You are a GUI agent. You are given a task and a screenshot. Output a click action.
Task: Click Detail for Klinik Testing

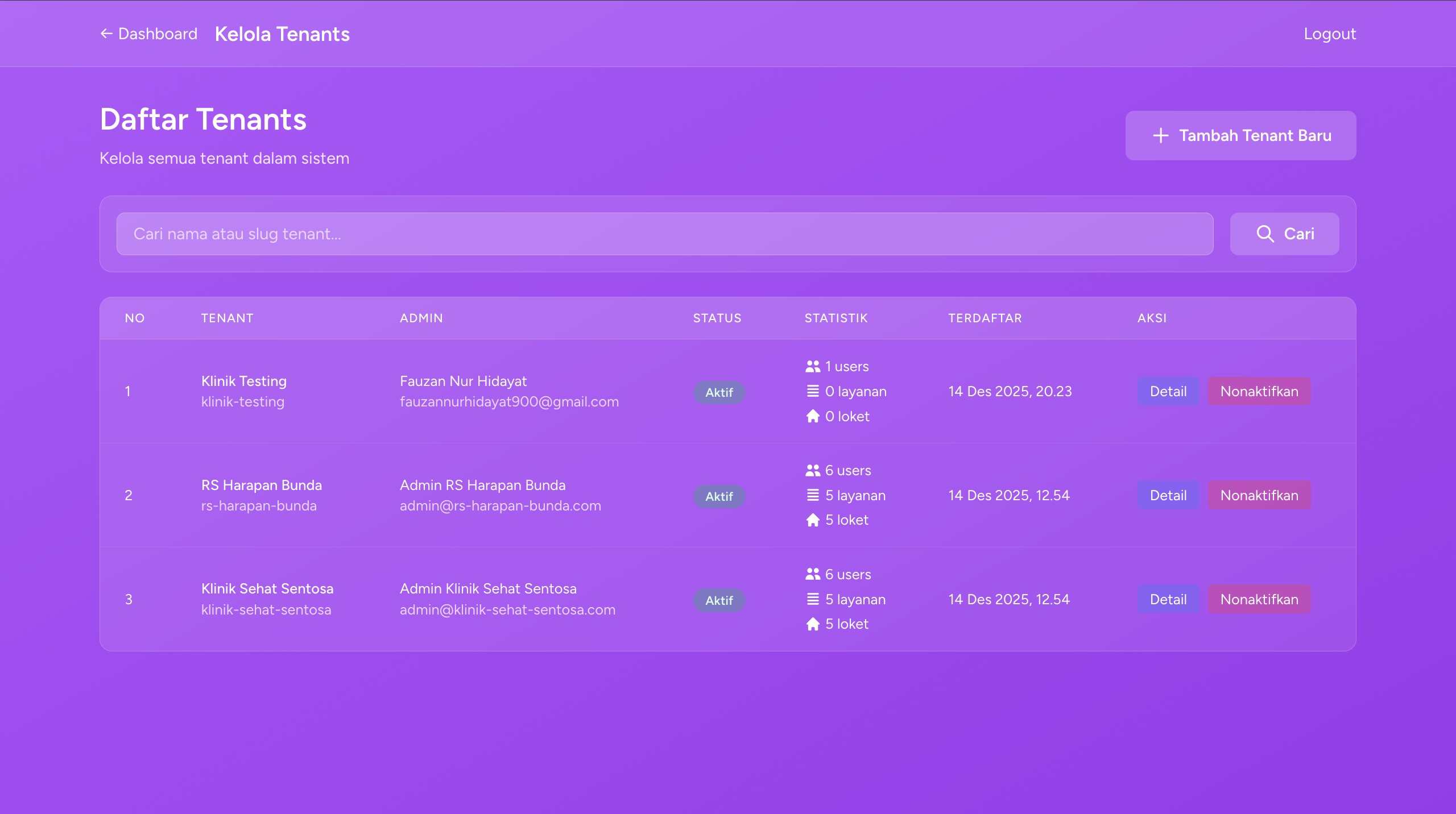point(1168,391)
